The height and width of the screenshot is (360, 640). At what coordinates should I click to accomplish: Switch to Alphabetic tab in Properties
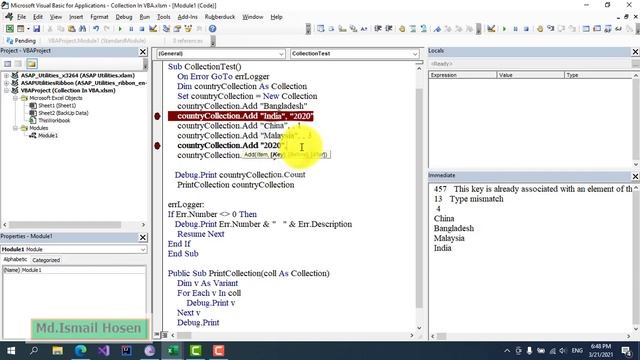[15, 260]
